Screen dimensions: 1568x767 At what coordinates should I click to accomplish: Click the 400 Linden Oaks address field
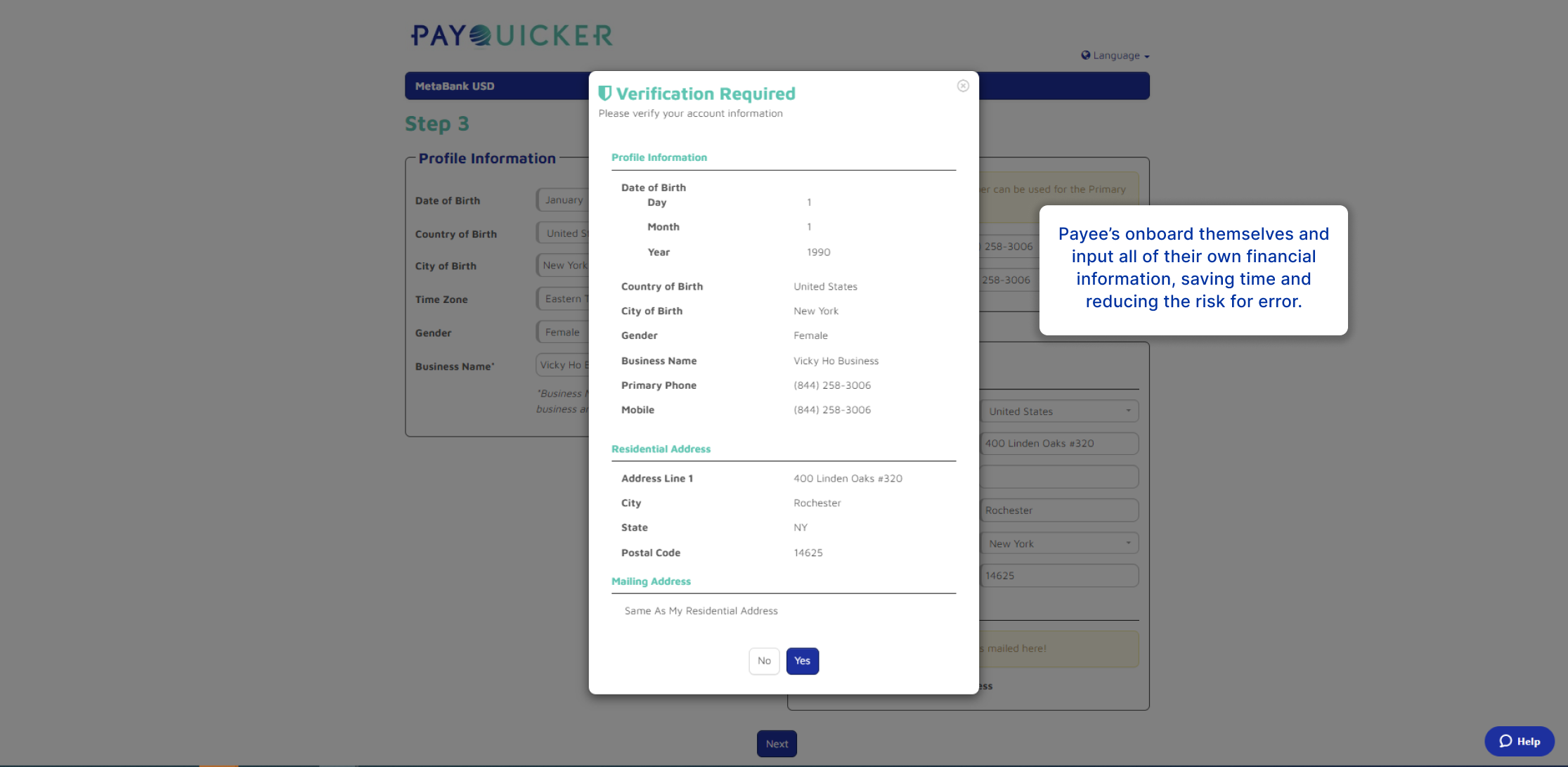pos(1059,444)
